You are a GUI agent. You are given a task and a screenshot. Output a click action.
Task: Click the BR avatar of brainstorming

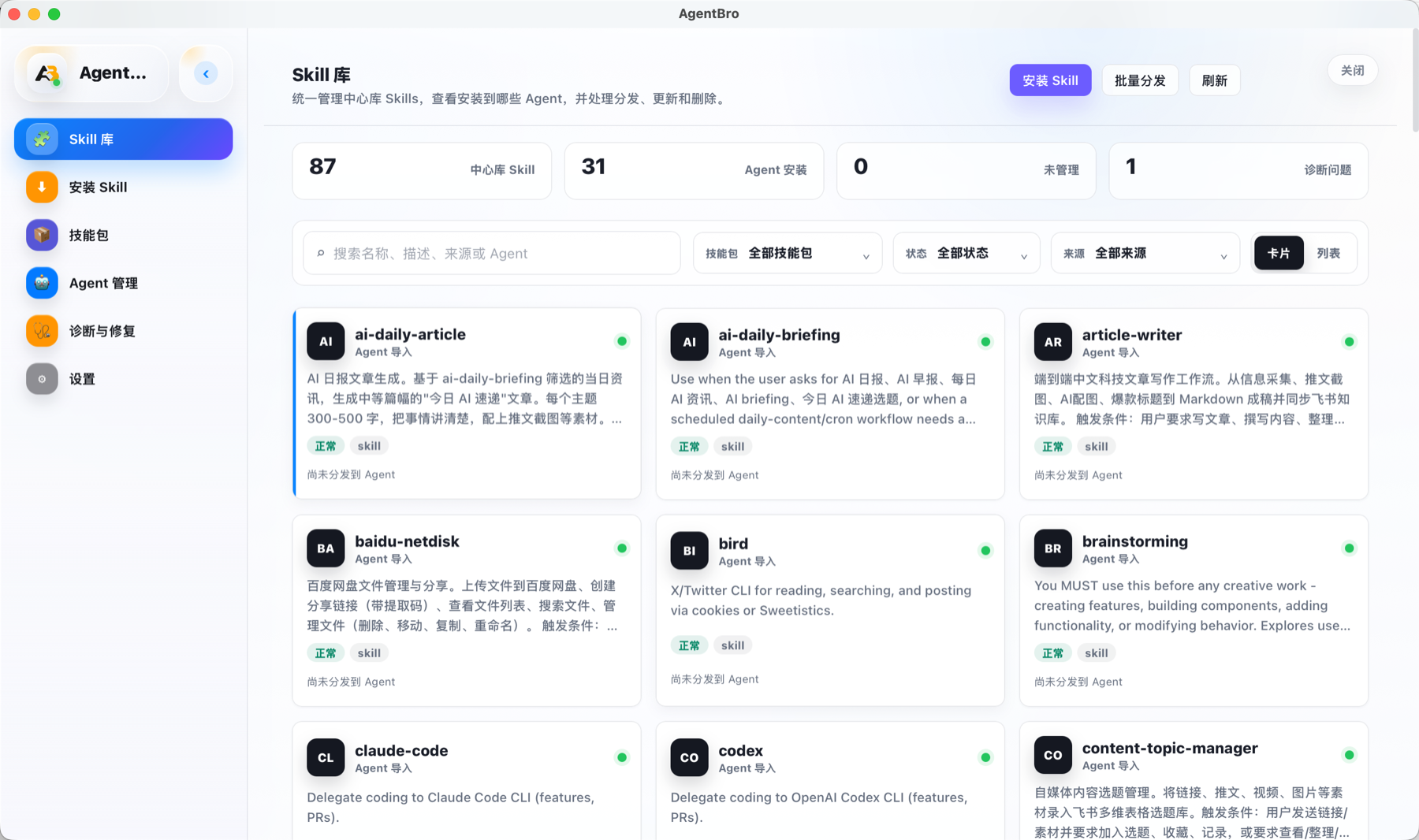1052,548
